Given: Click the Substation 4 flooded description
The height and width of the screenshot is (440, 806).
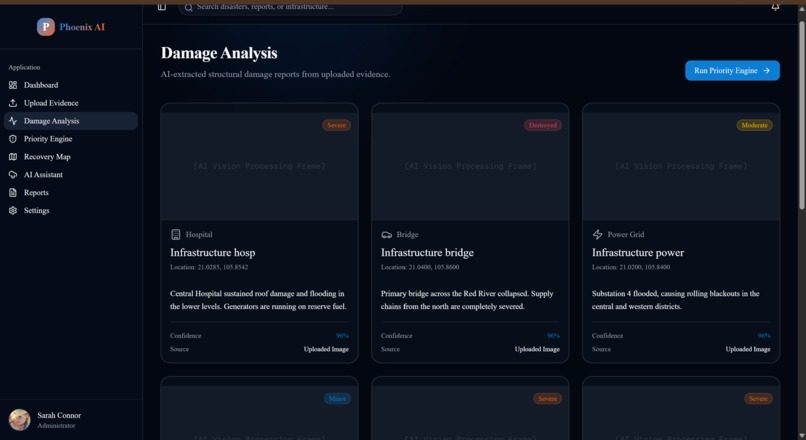Looking at the screenshot, I should 675,300.
